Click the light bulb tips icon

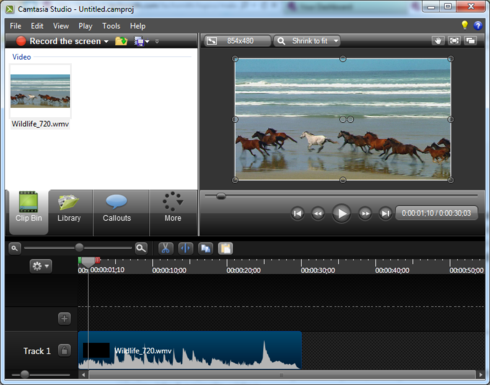(465, 25)
